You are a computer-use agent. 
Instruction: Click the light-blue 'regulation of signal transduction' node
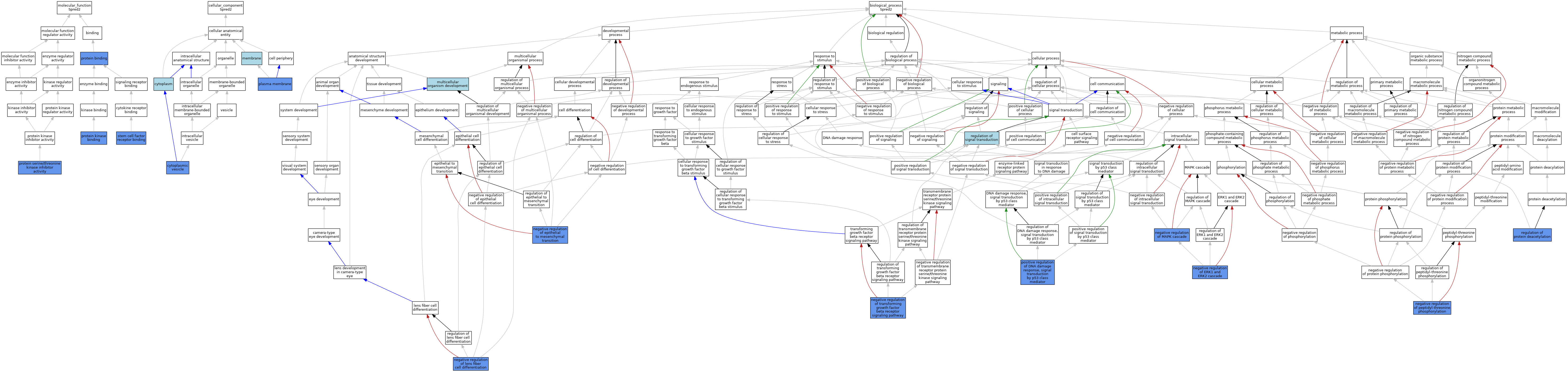tap(981, 138)
